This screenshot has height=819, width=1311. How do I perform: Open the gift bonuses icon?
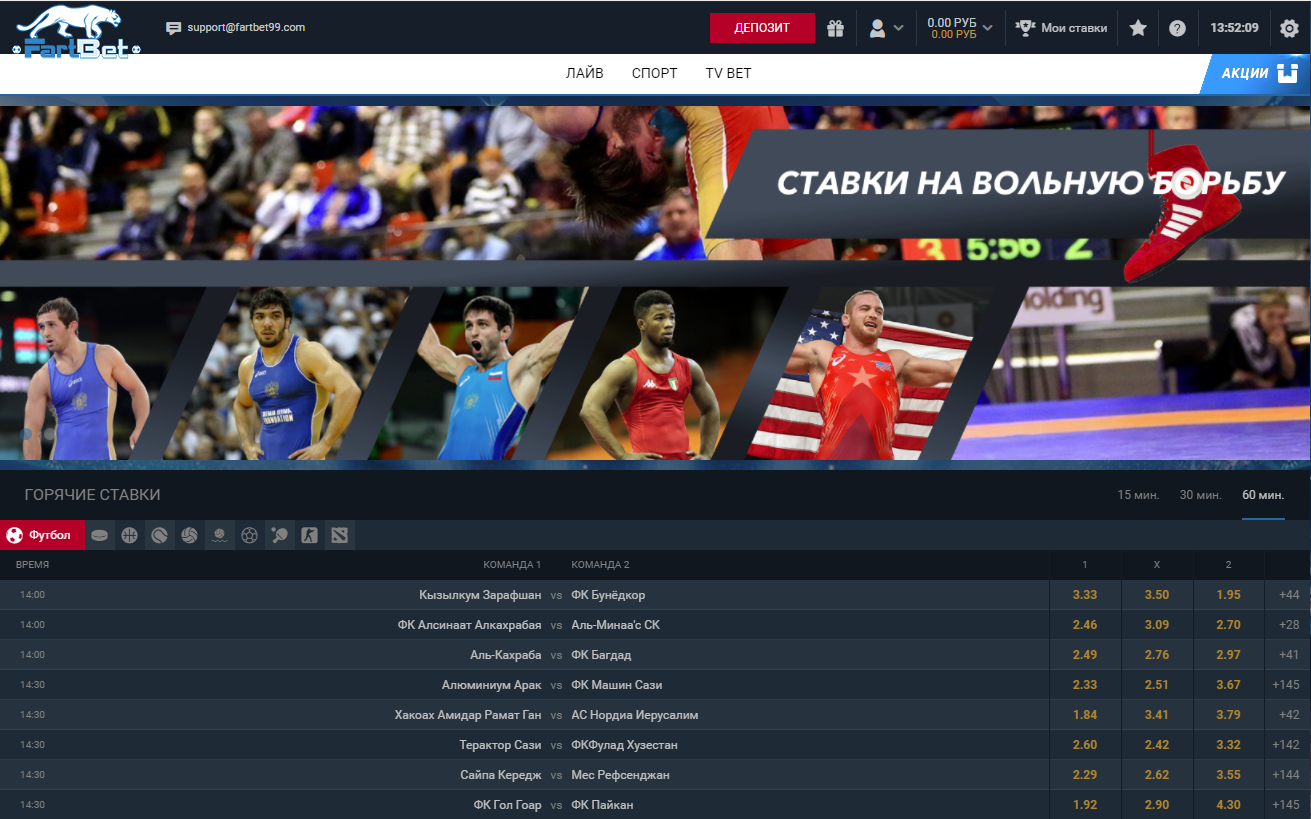coord(835,28)
